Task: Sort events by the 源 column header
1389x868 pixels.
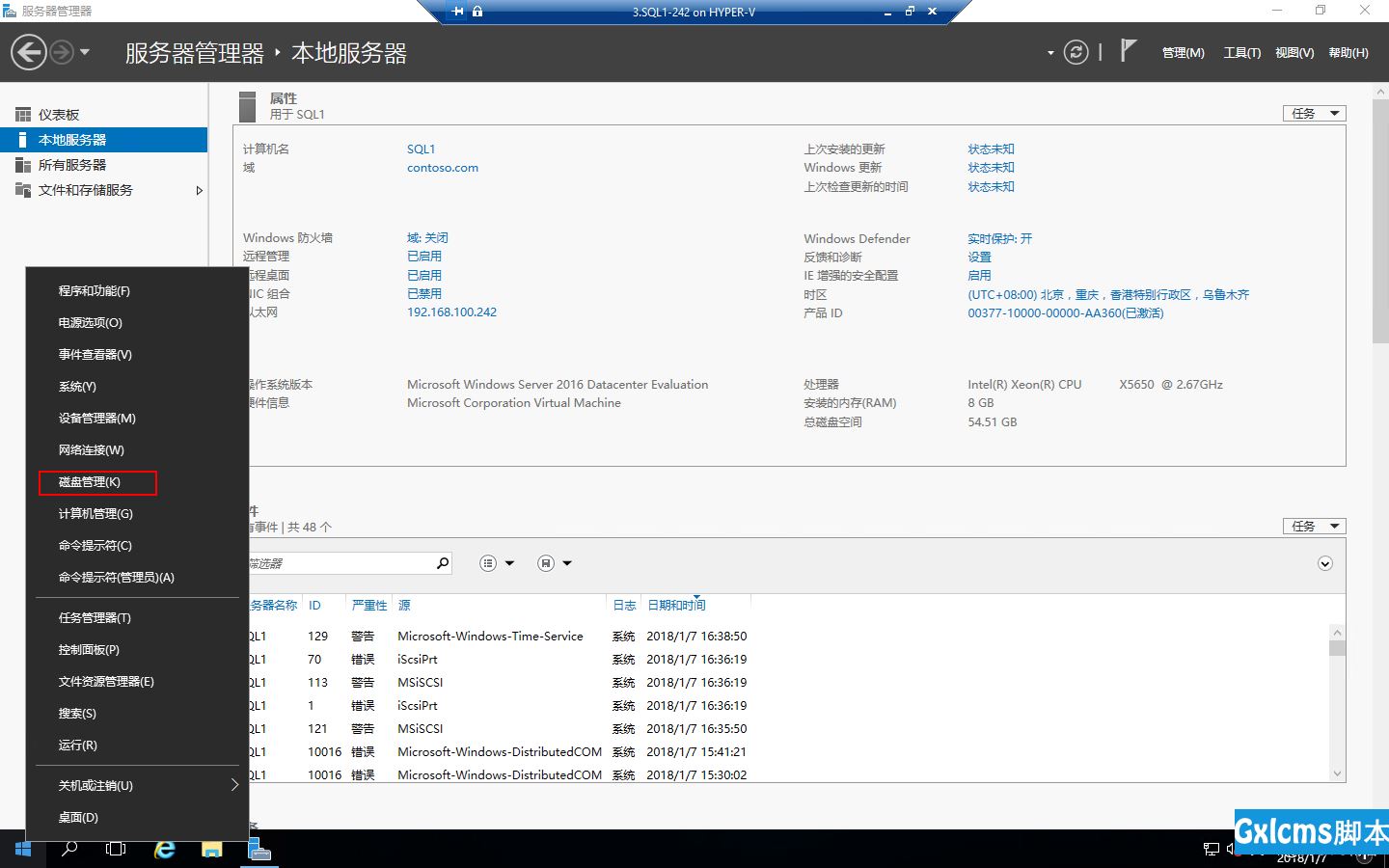Action: click(404, 606)
